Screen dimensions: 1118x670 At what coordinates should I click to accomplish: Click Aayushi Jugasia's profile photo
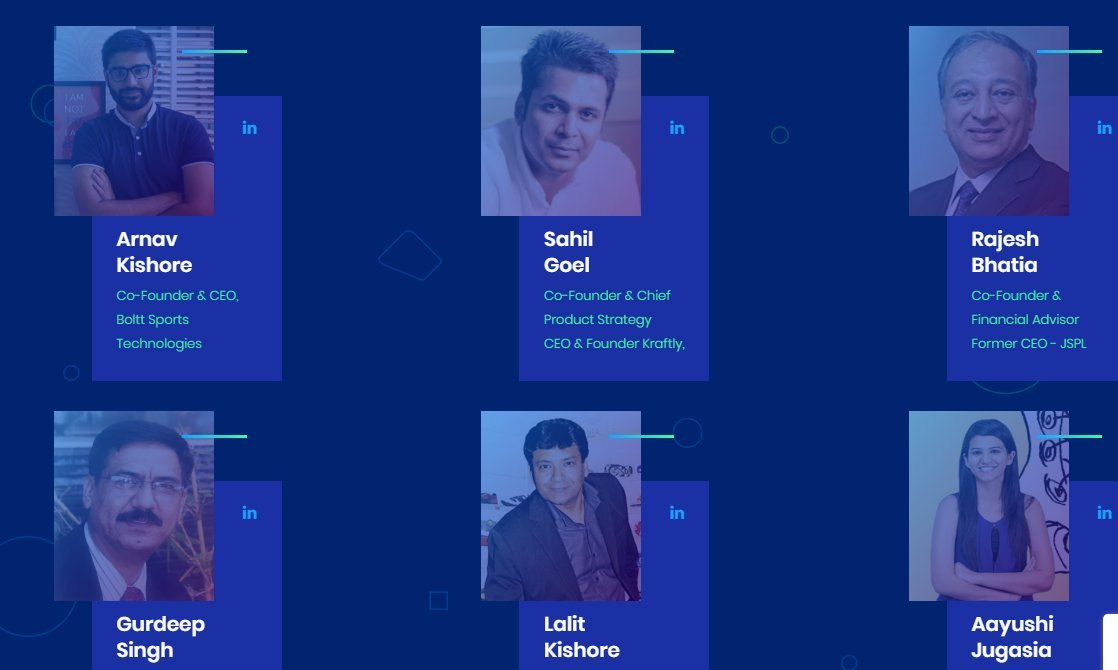(989, 506)
